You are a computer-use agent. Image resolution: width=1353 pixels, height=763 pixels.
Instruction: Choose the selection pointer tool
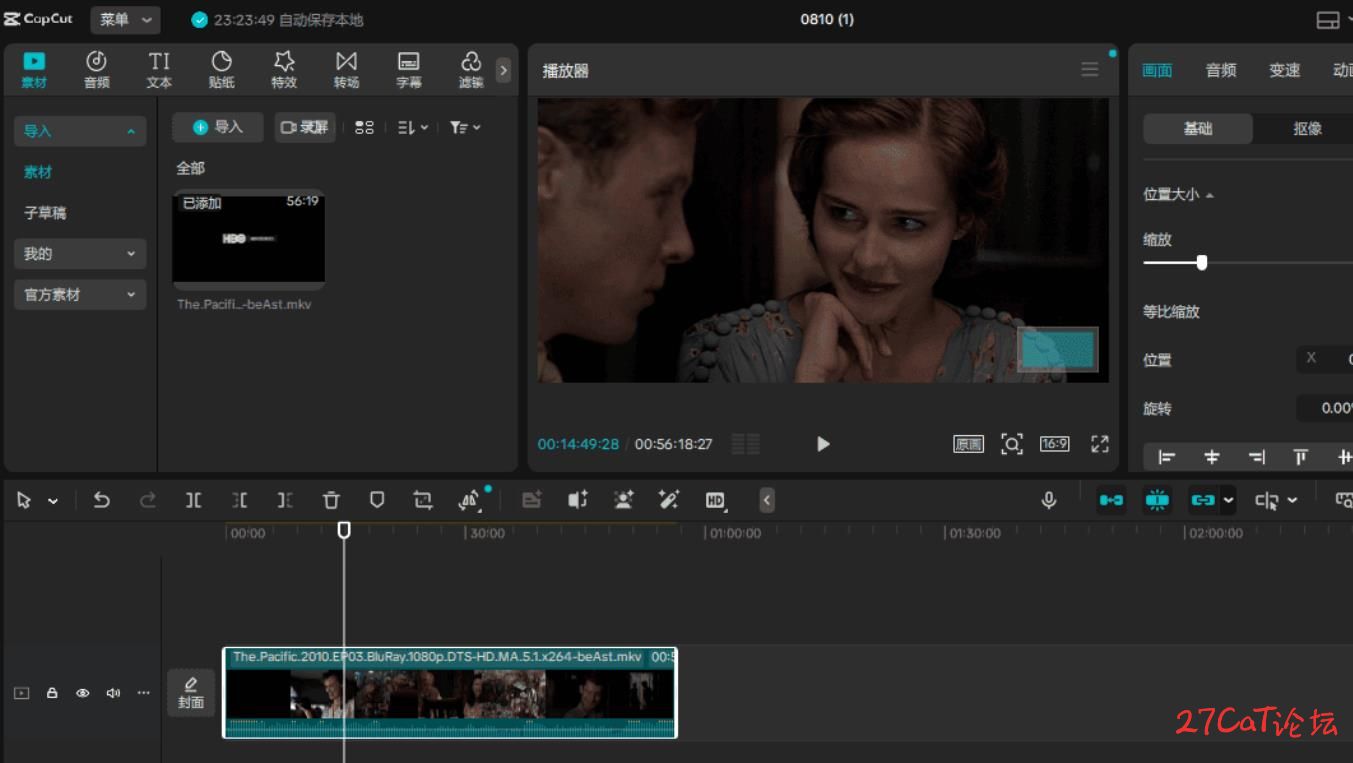(x=24, y=500)
